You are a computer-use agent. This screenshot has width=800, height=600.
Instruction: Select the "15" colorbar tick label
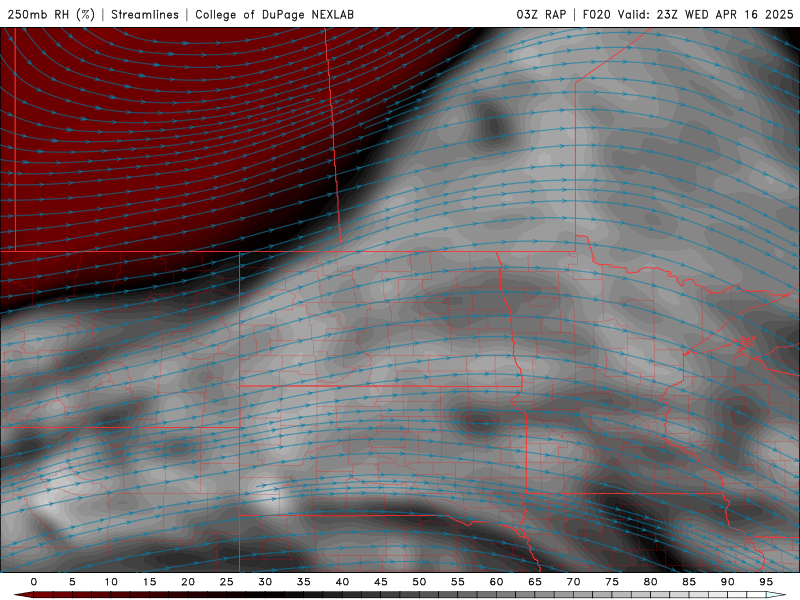click(x=149, y=582)
